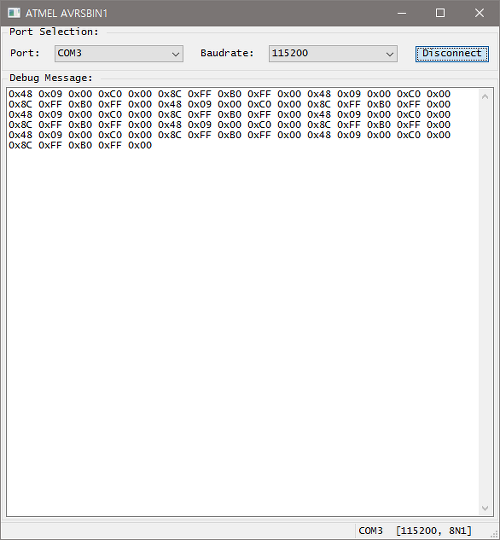Click the [115200, 8N1] status bar text
500x540 pixels.
[x=434, y=531]
